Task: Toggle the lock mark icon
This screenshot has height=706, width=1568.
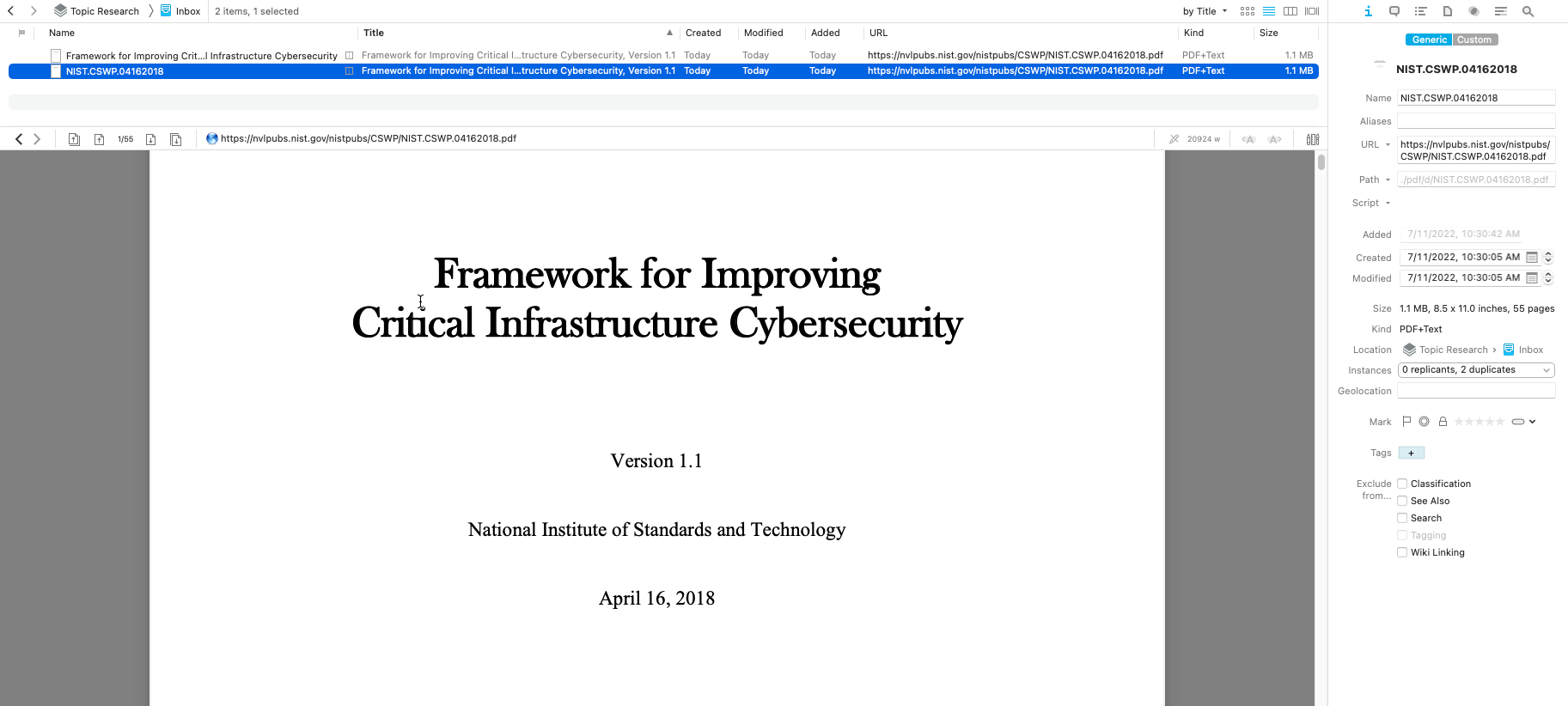Action: coord(1443,422)
